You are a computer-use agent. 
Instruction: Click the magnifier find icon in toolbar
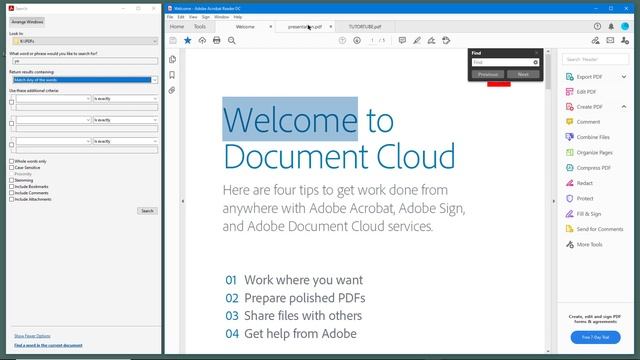pyautogui.click(x=231, y=40)
